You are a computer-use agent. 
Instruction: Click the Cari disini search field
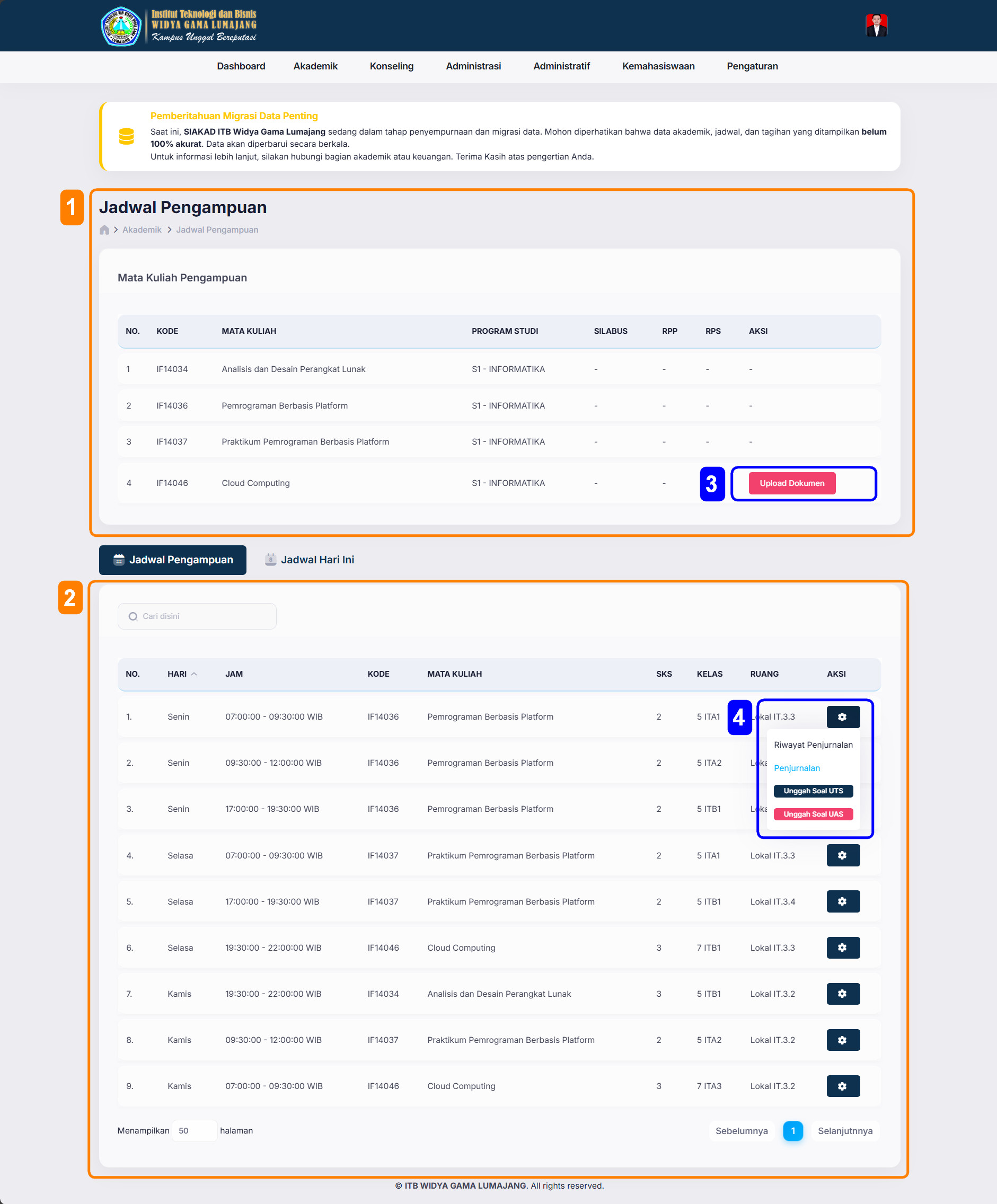[x=198, y=616]
